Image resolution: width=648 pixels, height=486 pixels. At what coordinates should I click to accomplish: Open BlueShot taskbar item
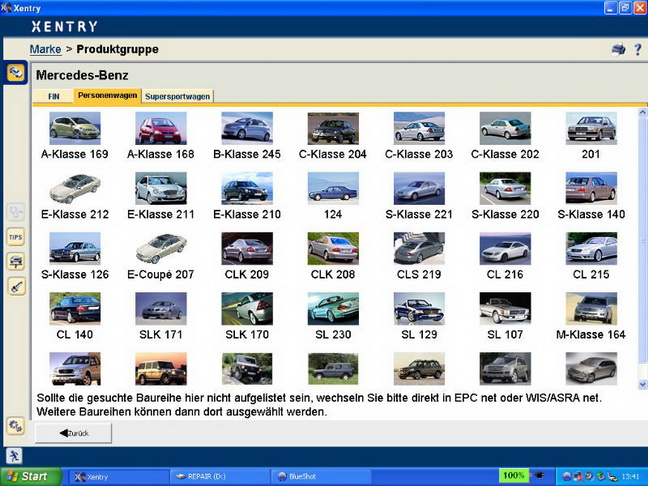coord(320,477)
